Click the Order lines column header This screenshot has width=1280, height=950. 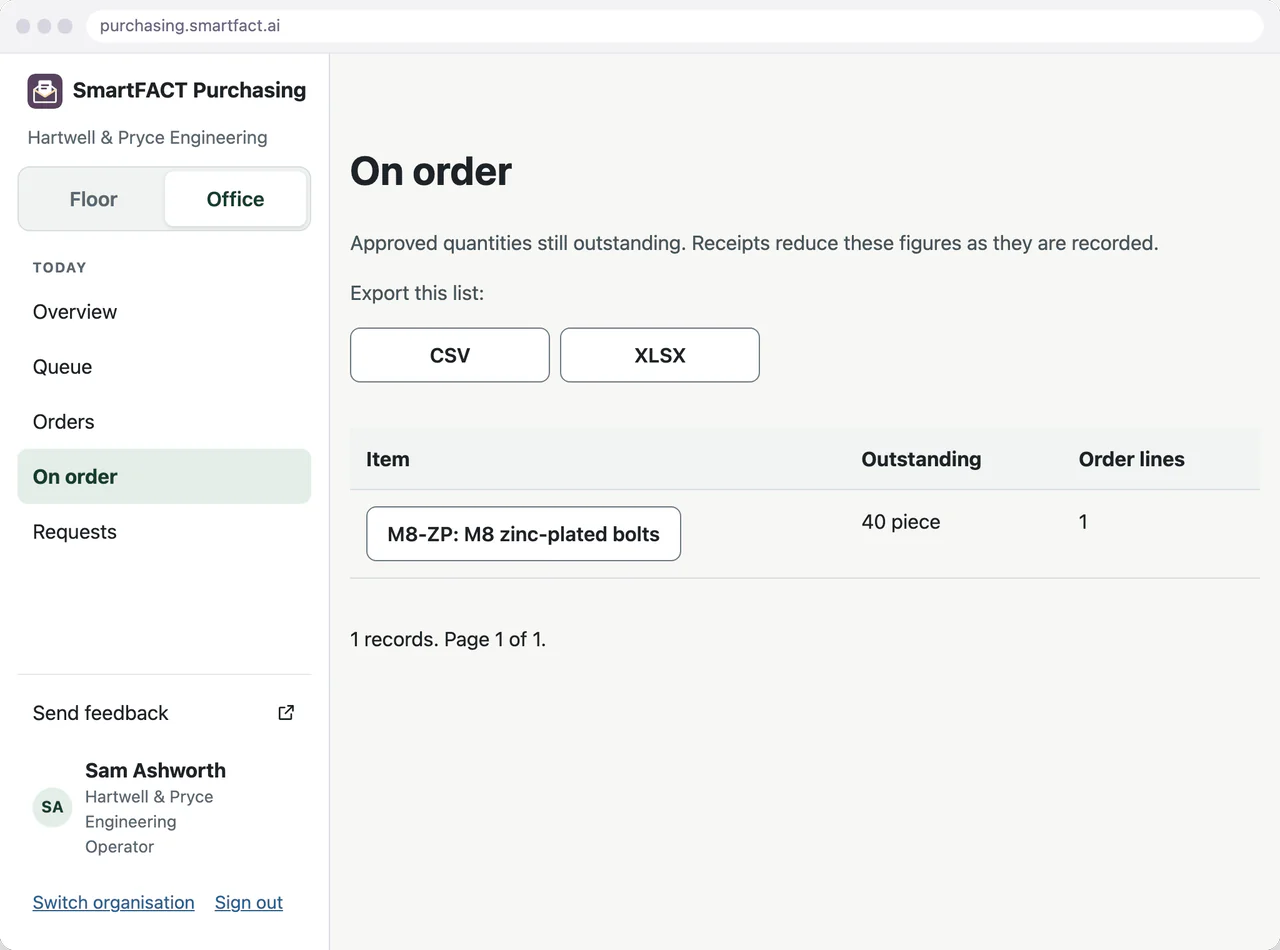(x=1132, y=460)
